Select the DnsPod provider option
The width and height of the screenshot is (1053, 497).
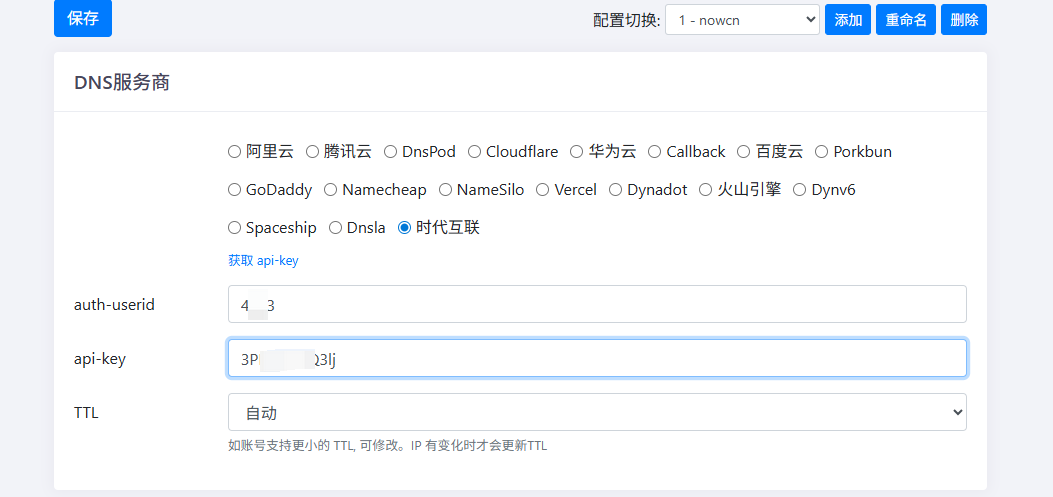(391, 152)
